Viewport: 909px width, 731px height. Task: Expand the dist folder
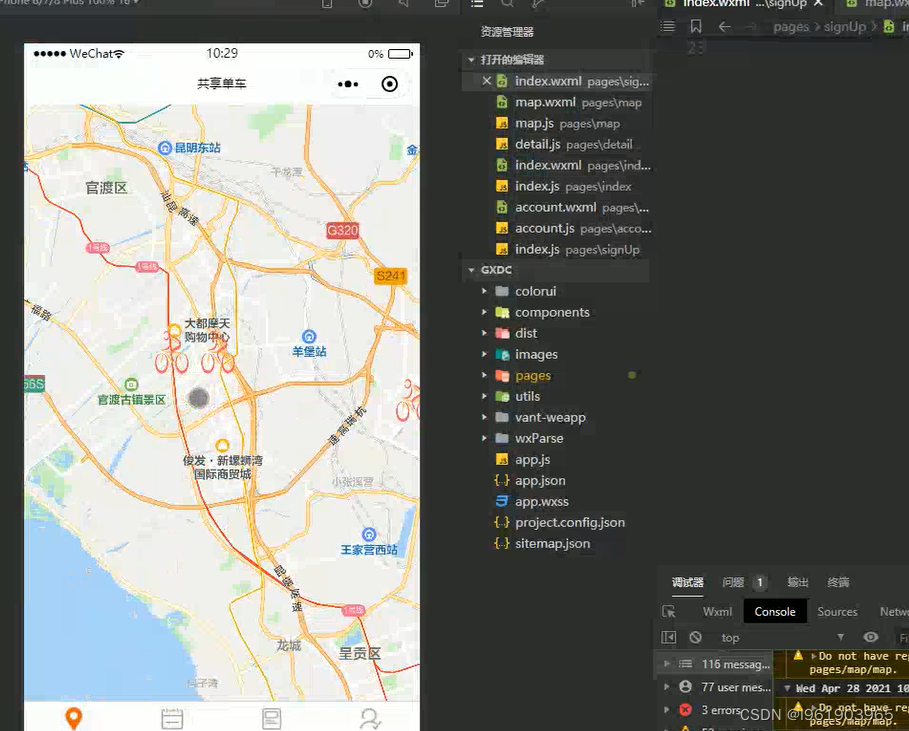pyautogui.click(x=485, y=333)
